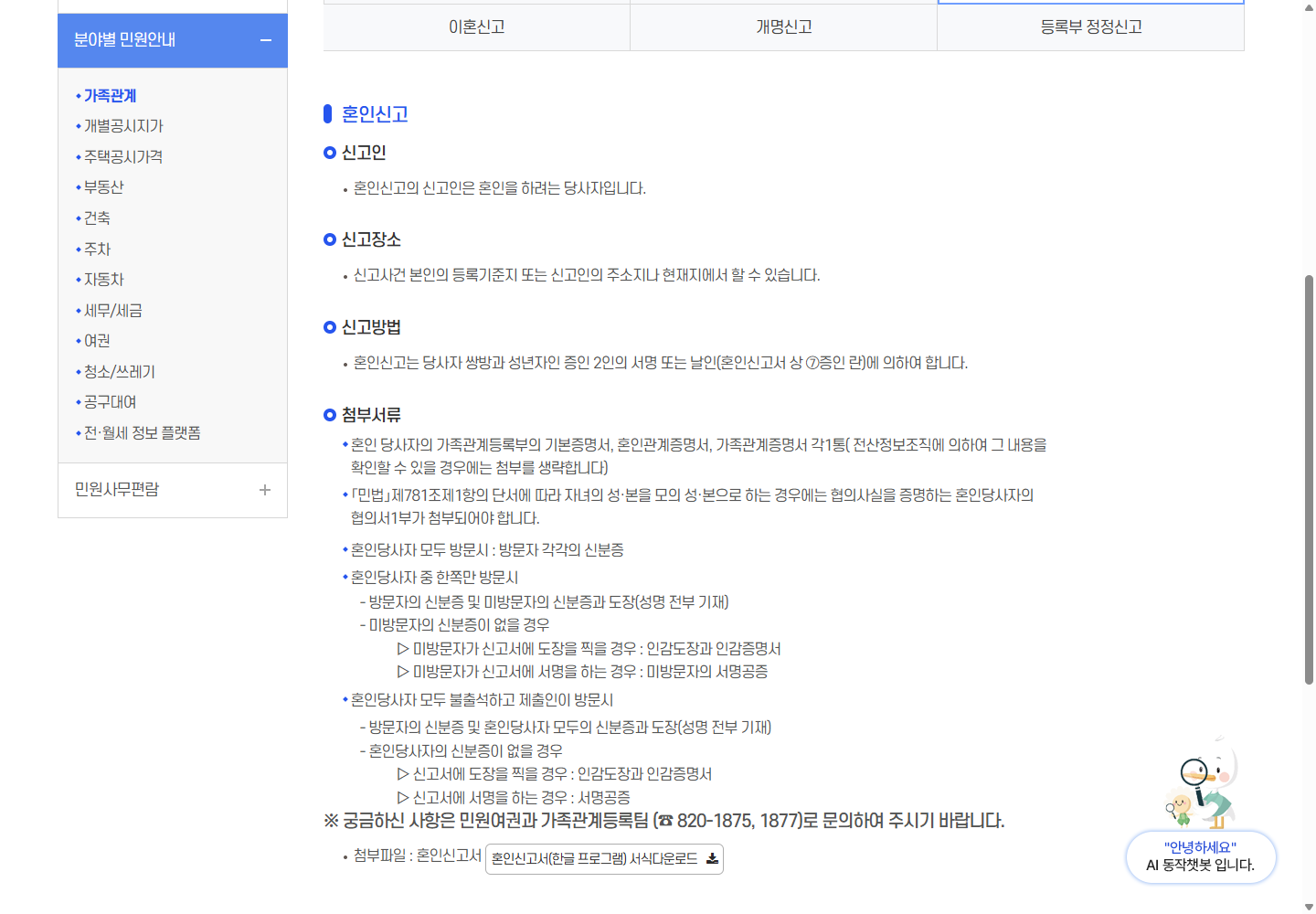Download the 혼인신고서(한글 프로그램) form
Viewport: 1316px width, 914px height.
[x=604, y=859]
